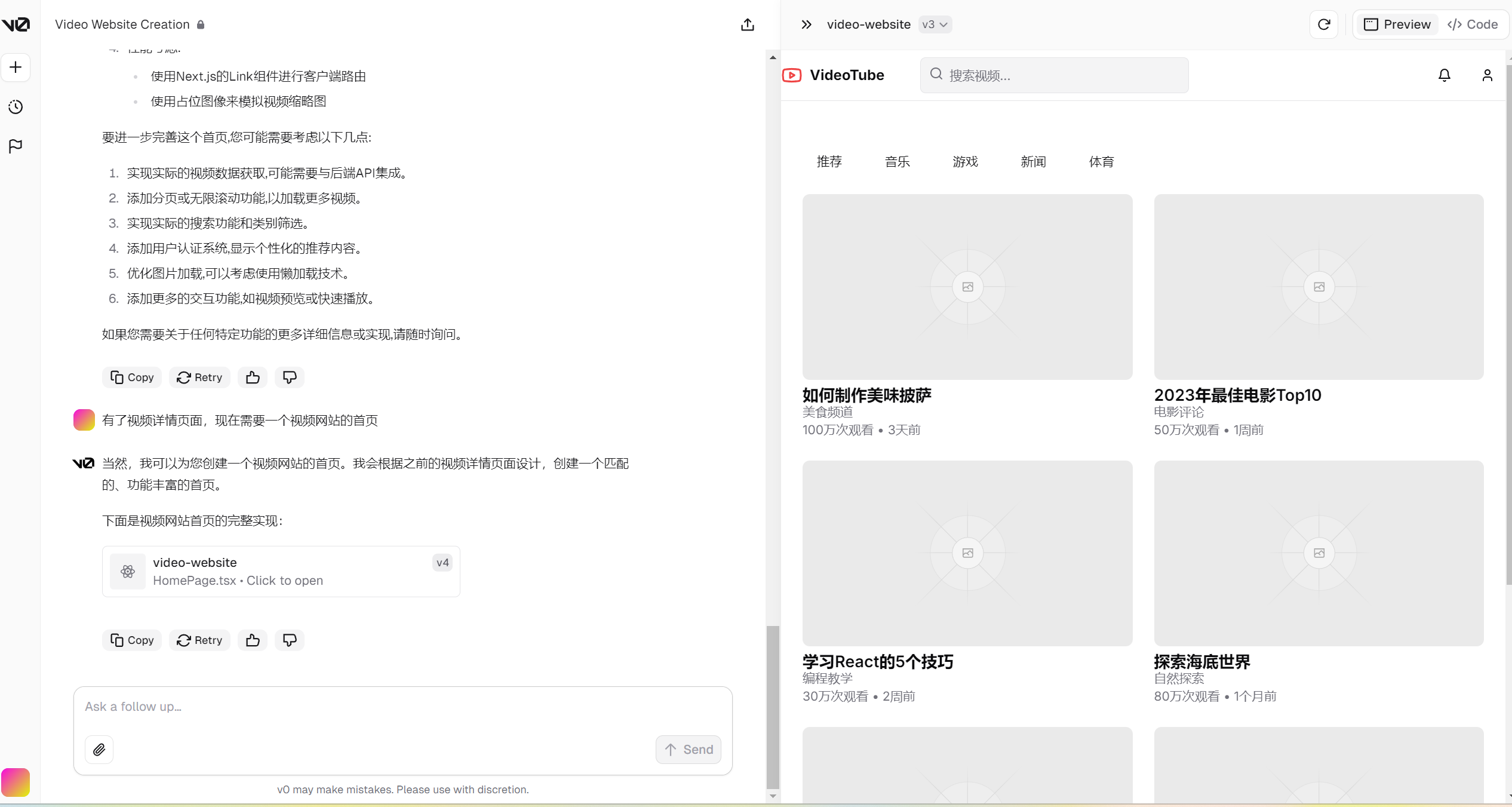This screenshot has width=1512, height=807.
Task: Click the paperclip attachment icon
Action: 99,749
